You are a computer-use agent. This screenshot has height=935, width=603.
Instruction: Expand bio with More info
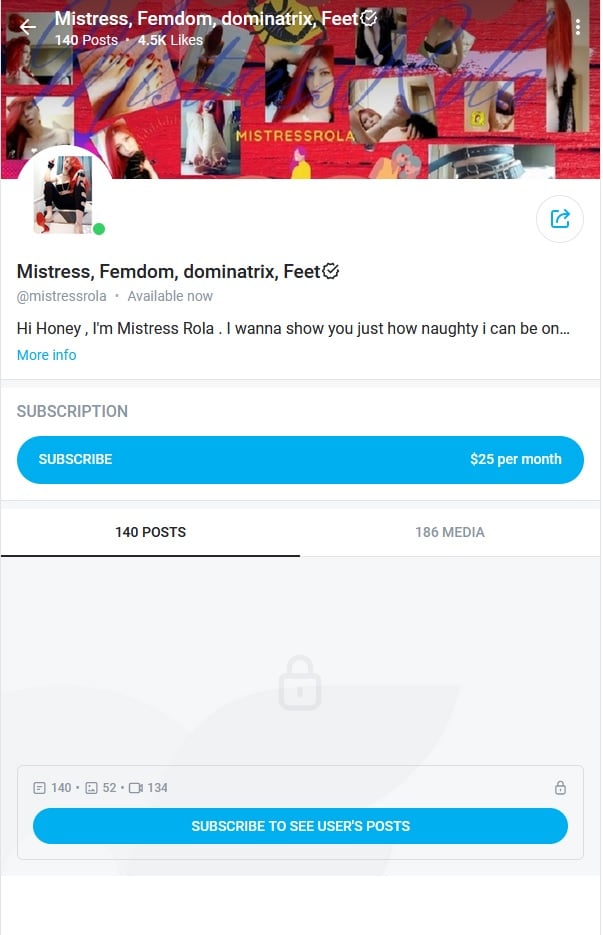(46, 355)
